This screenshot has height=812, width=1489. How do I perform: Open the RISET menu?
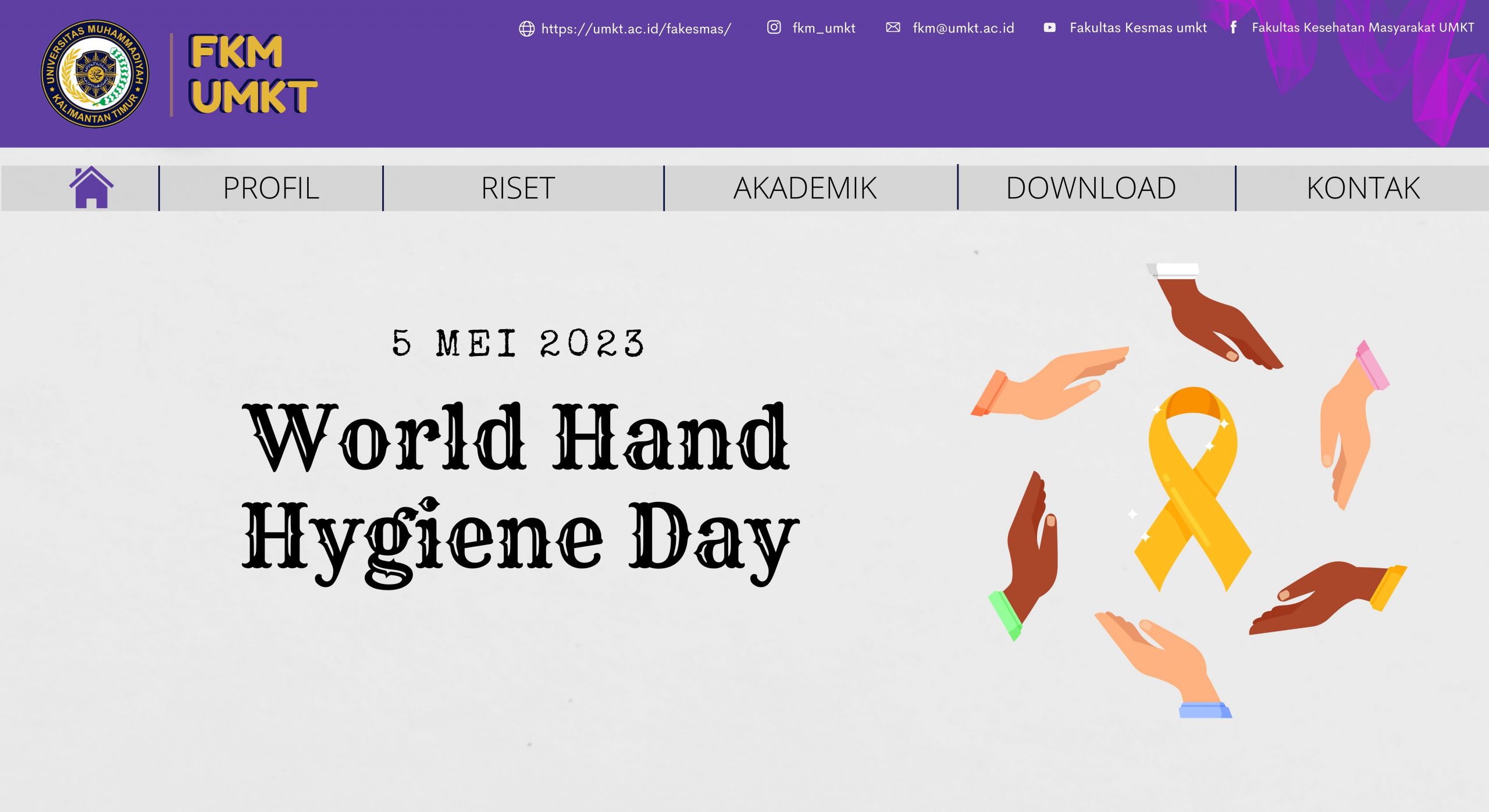coord(516,188)
